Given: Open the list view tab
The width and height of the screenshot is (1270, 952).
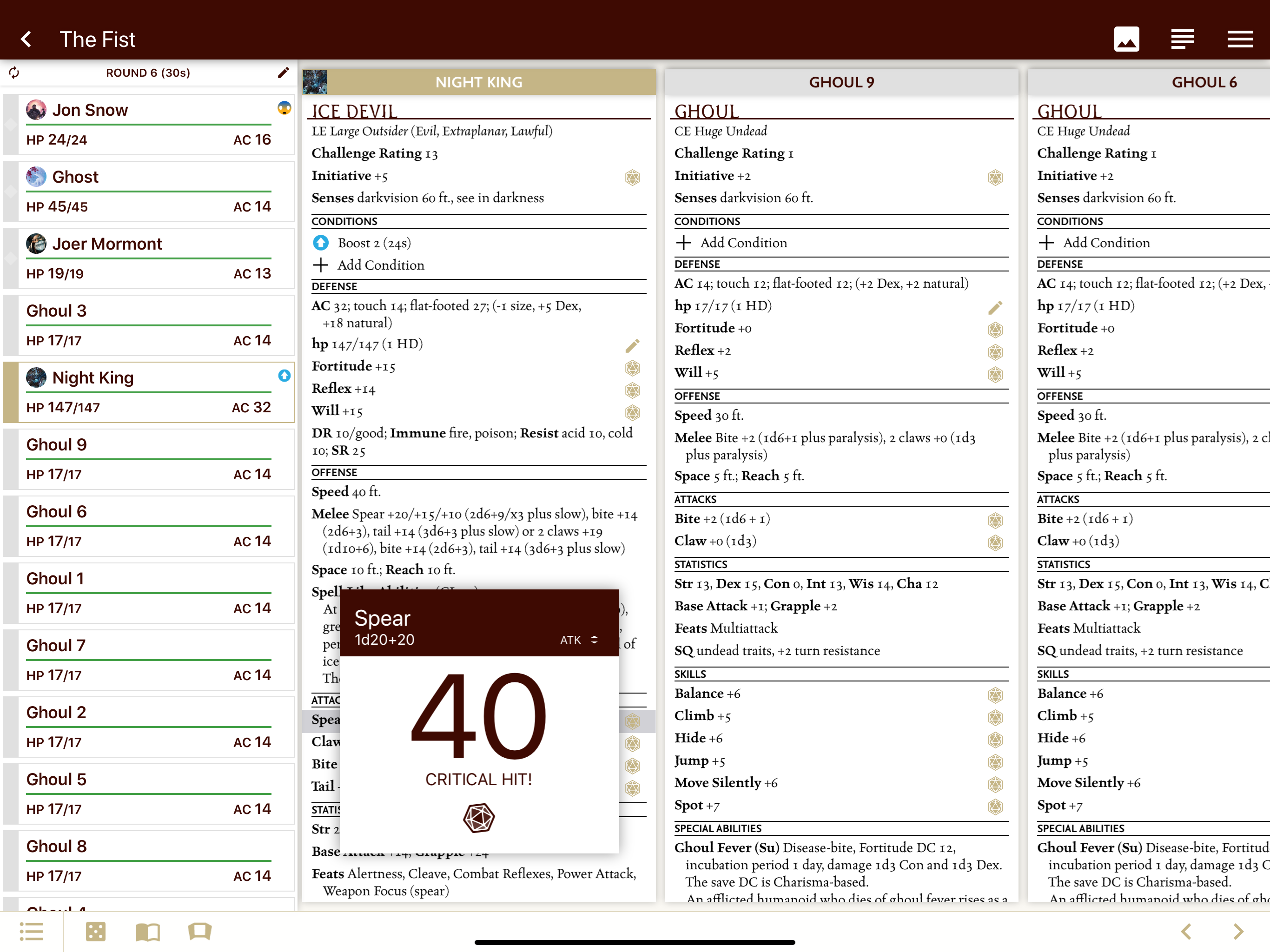Looking at the screenshot, I should click(x=31, y=932).
